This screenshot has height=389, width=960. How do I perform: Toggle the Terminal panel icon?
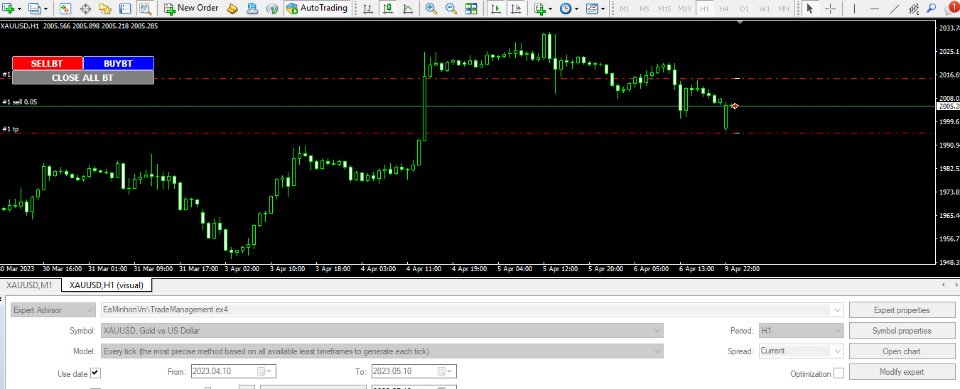click(x=125, y=9)
